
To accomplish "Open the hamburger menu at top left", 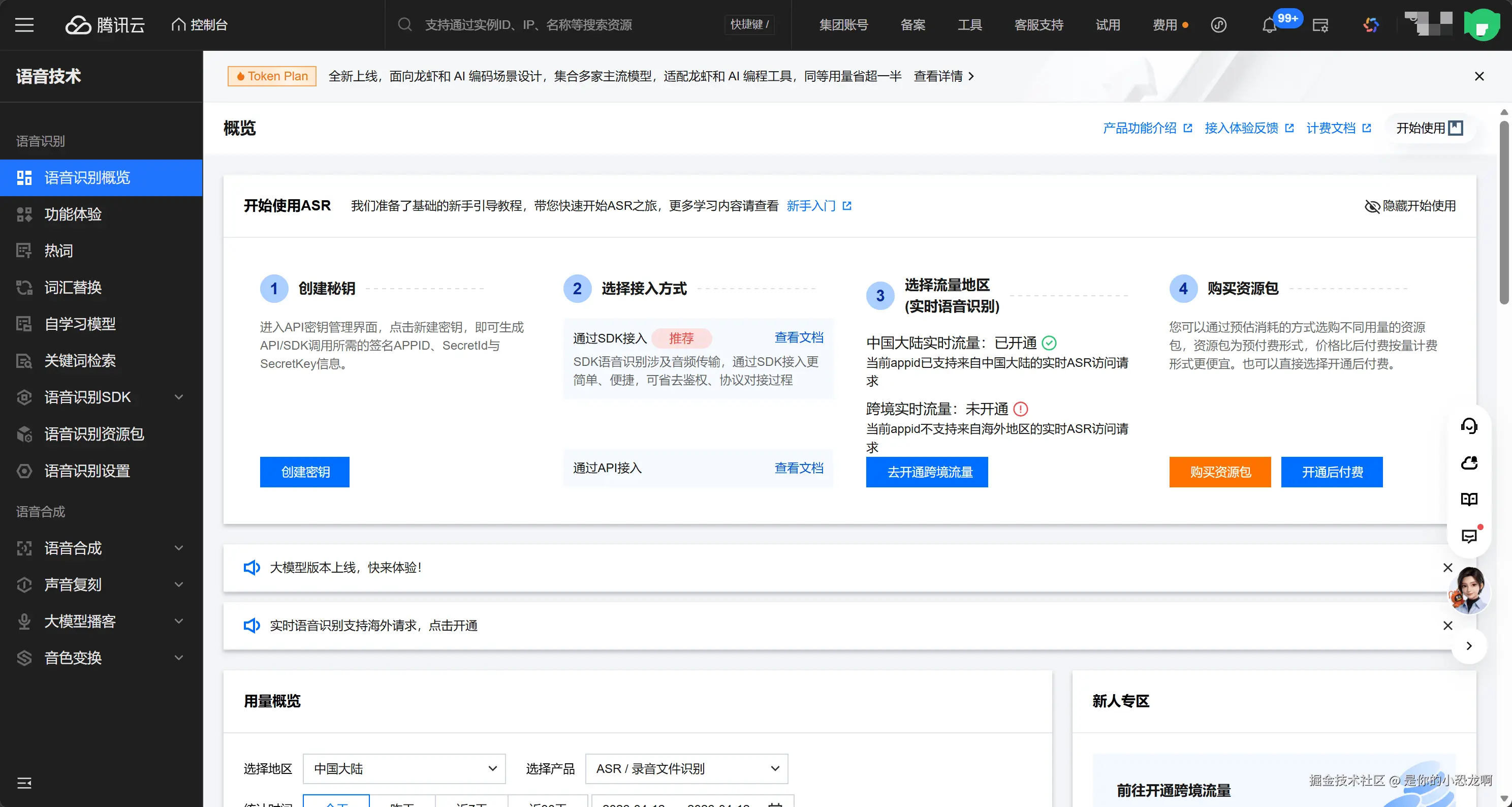I will tap(24, 25).
